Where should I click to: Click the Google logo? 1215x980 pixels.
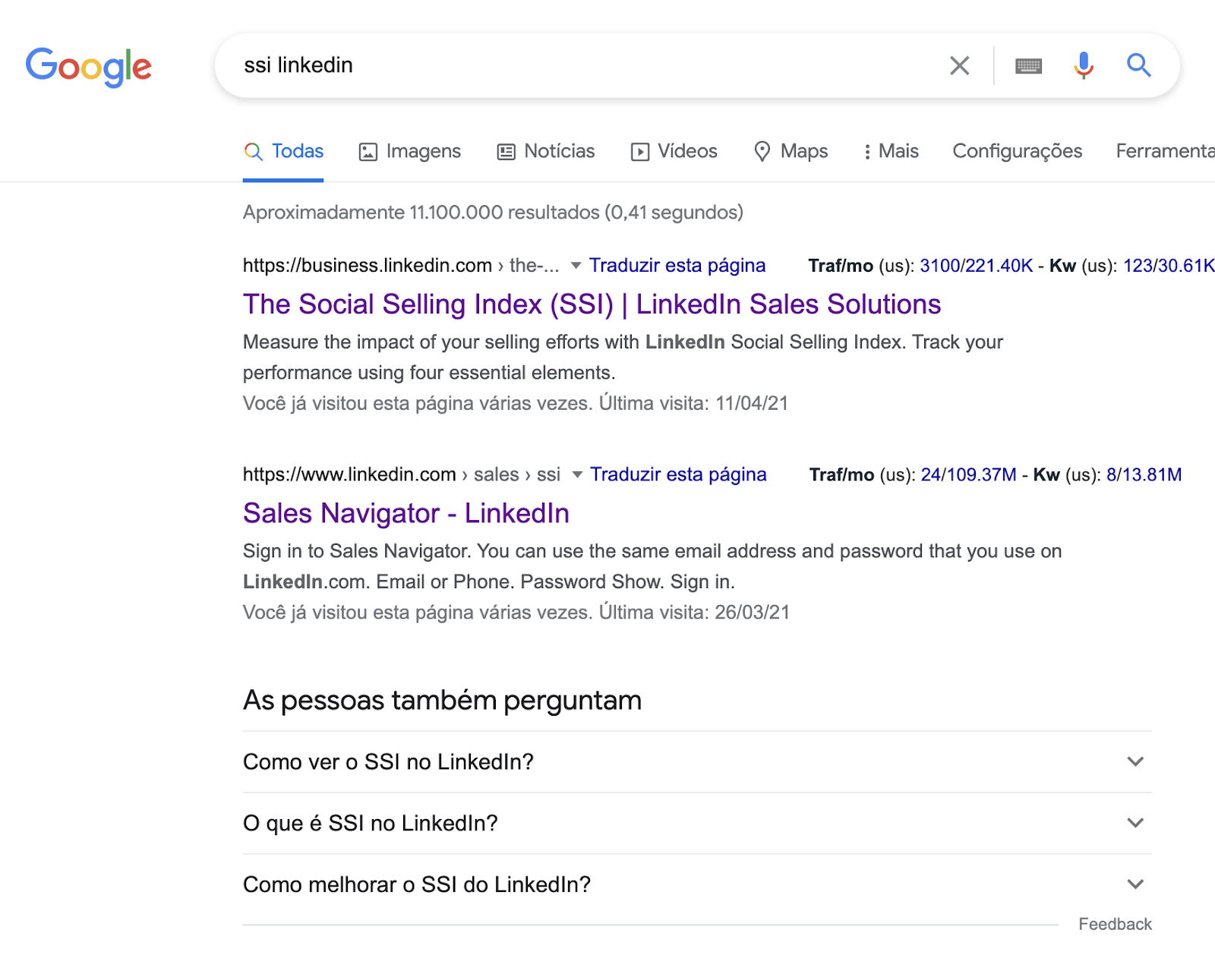tap(89, 67)
